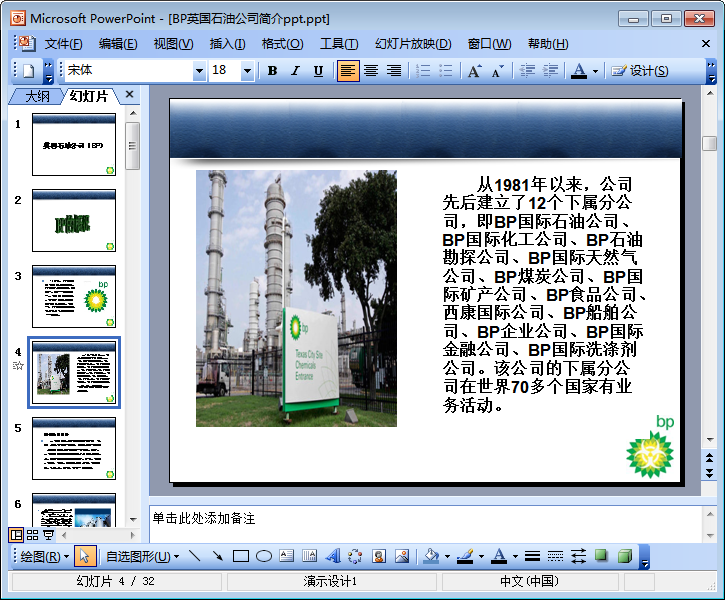725x600 pixels.
Task: Open the font size dropdown
Action: [x=247, y=71]
